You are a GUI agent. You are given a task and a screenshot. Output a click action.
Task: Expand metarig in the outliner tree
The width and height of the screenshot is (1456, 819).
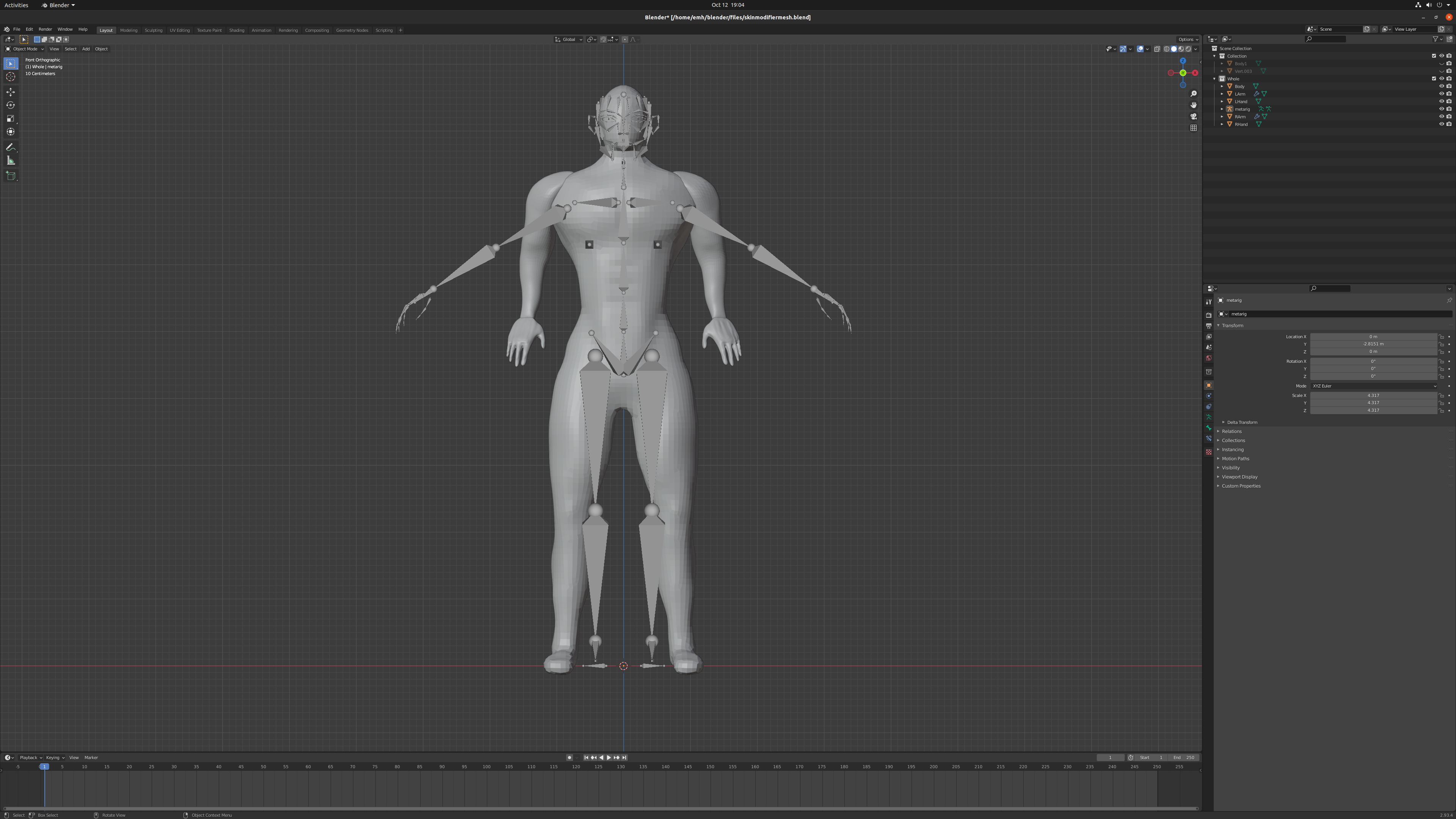[x=1222, y=109]
